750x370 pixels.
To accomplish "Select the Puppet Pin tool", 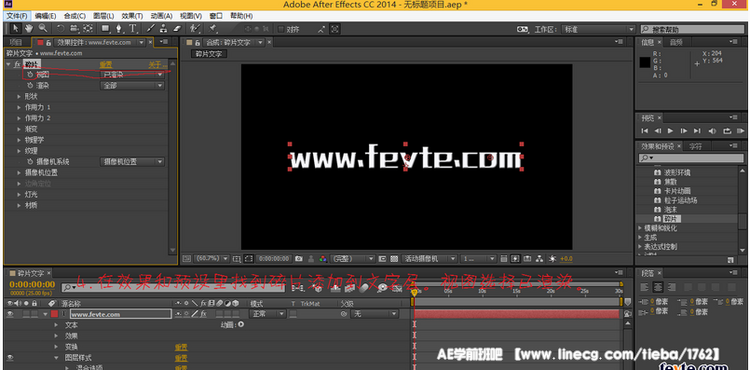I will (213, 29).
